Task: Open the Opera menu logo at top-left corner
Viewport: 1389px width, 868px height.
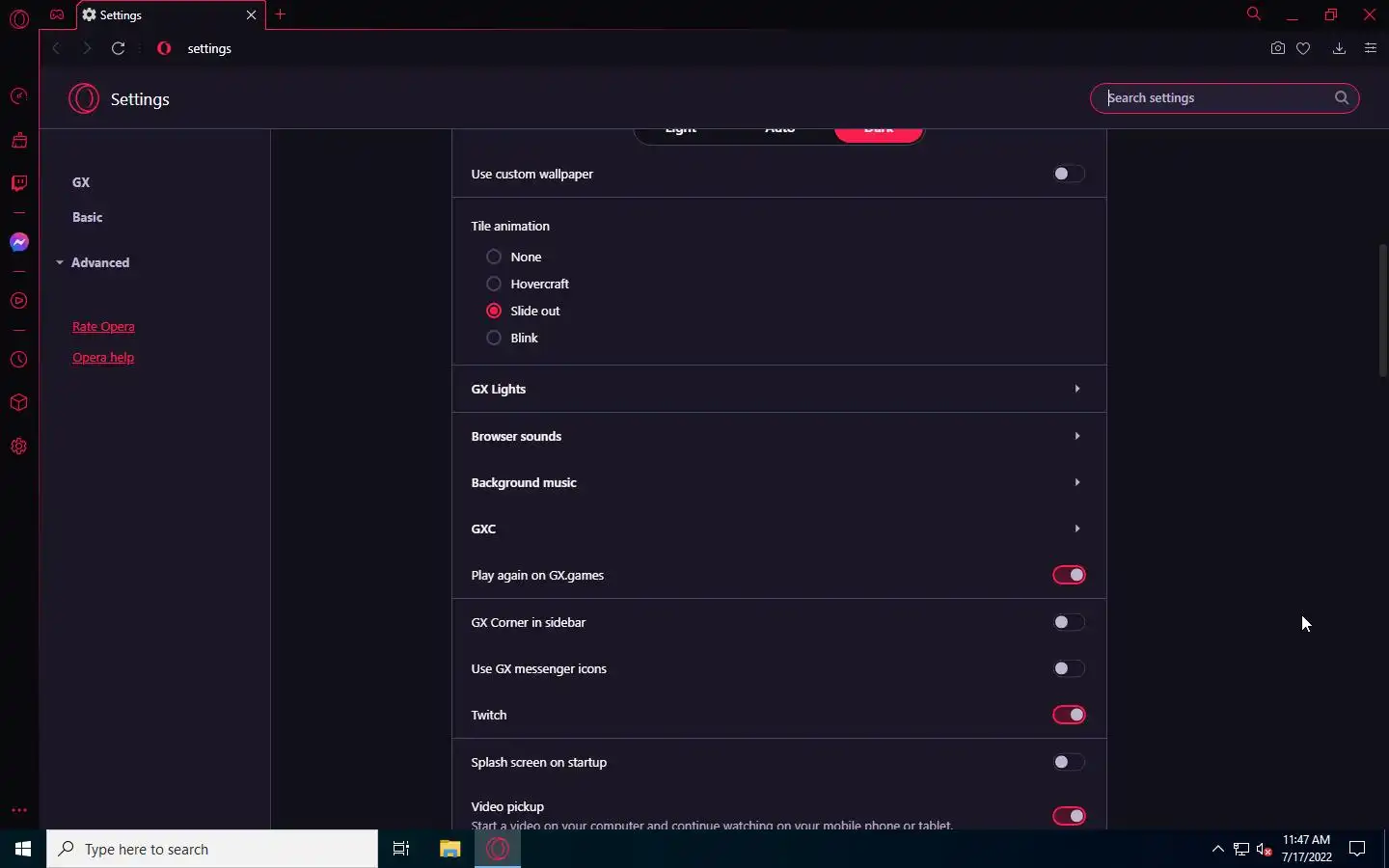Action: pos(18,17)
